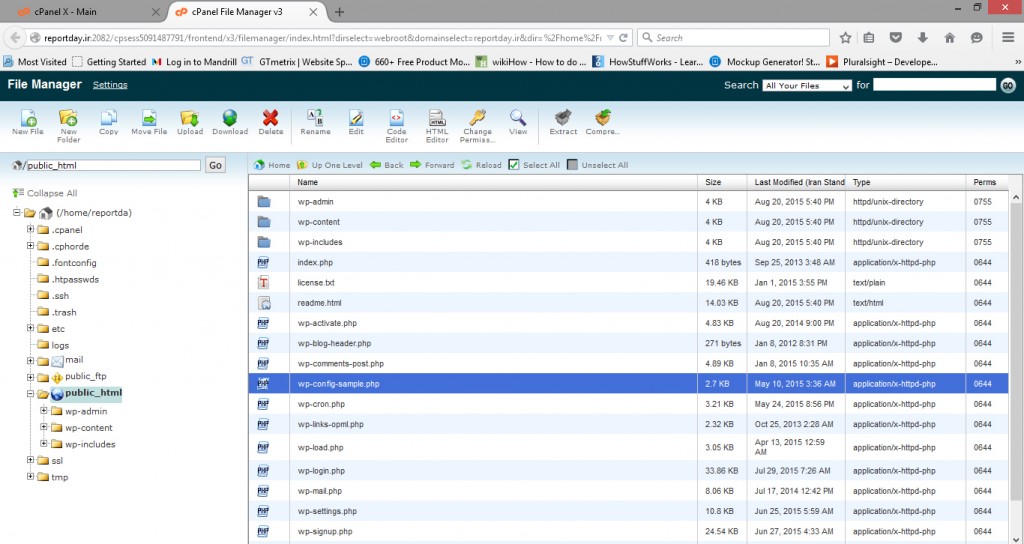The image size is (1024, 544).
Task: Click the Settings link
Action: [x=110, y=85]
